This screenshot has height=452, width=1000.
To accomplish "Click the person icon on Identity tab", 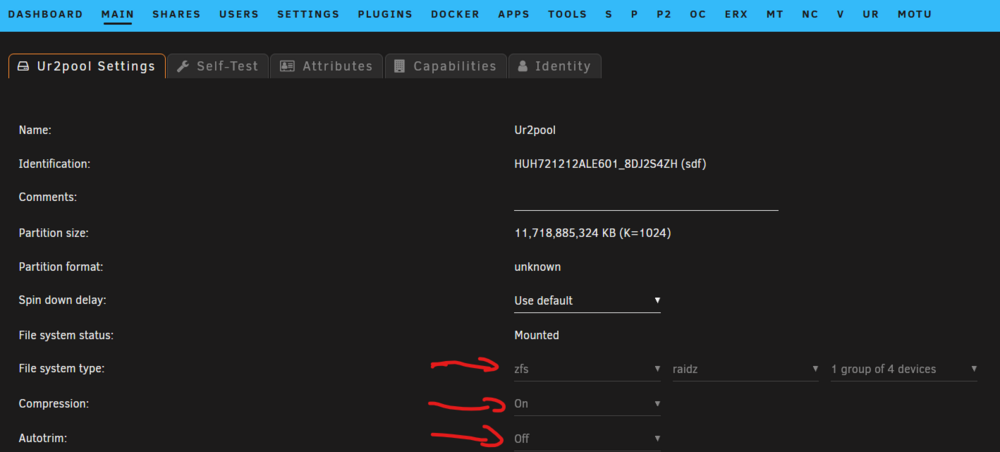I will pyautogui.click(x=523, y=66).
